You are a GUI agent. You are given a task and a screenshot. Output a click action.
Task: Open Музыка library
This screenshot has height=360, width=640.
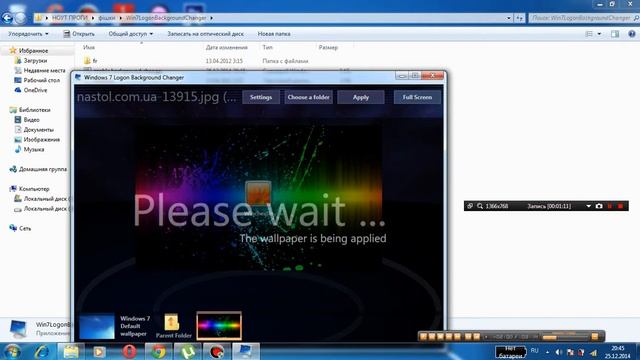coord(33,149)
